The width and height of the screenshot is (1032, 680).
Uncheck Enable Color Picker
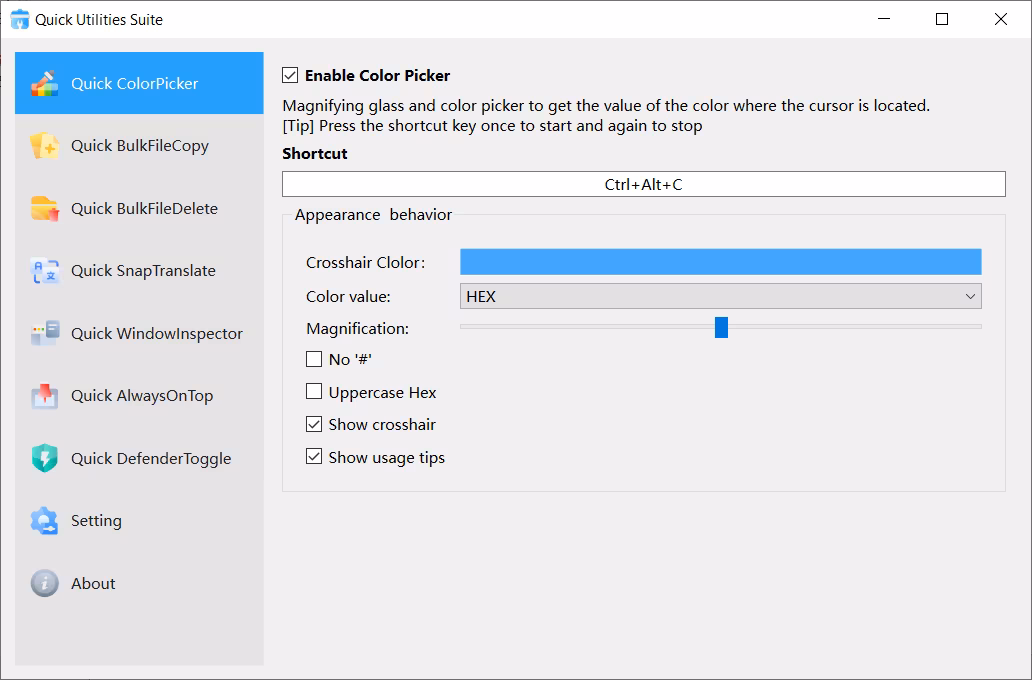pos(289,75)
